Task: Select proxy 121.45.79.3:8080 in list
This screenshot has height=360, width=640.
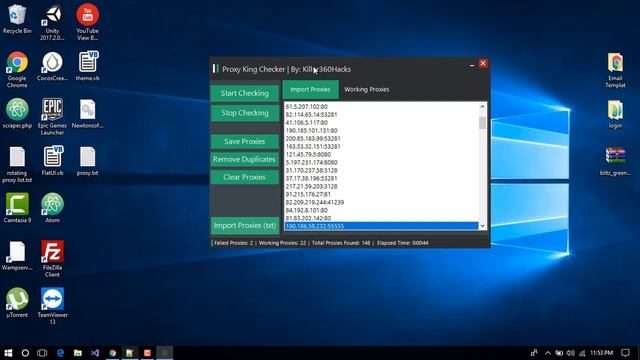Action: (381, 154)
